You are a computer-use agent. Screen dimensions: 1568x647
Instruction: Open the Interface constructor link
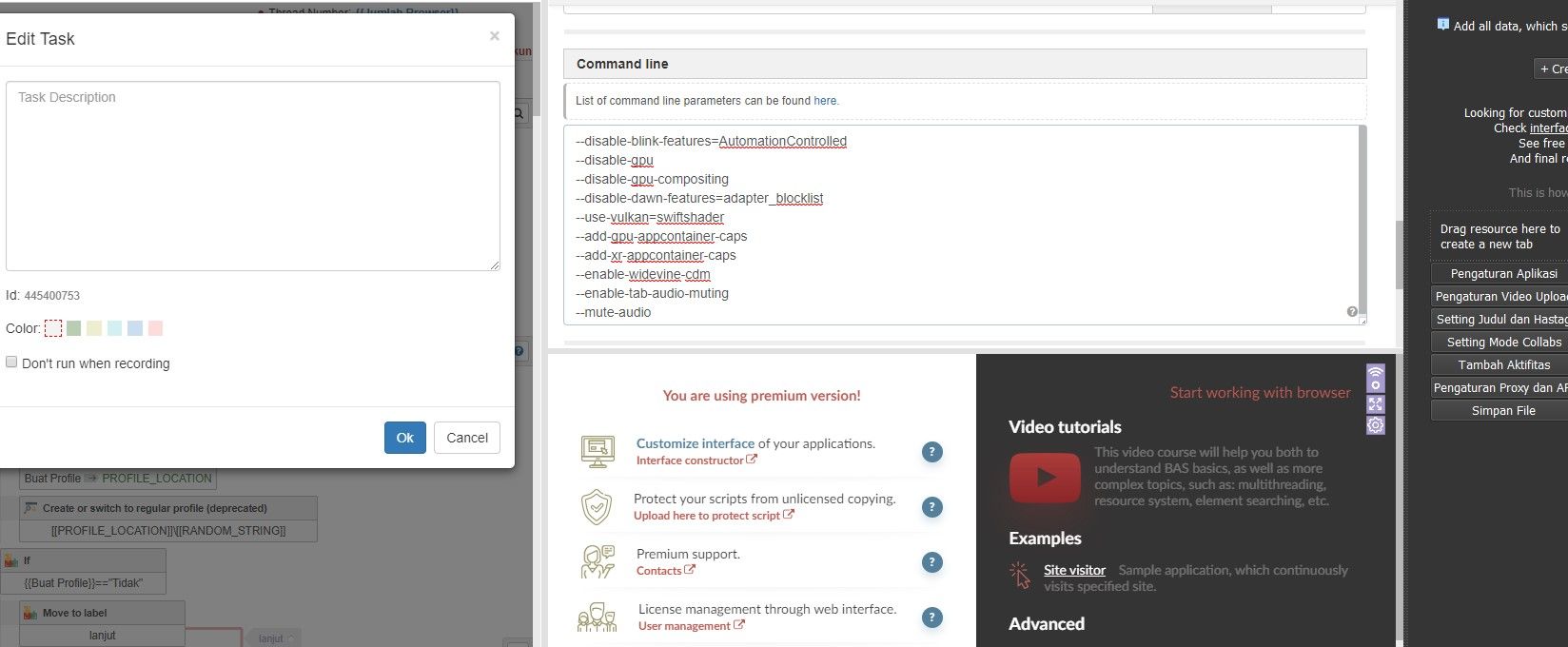pyautogui.click(x=696, y=461)
